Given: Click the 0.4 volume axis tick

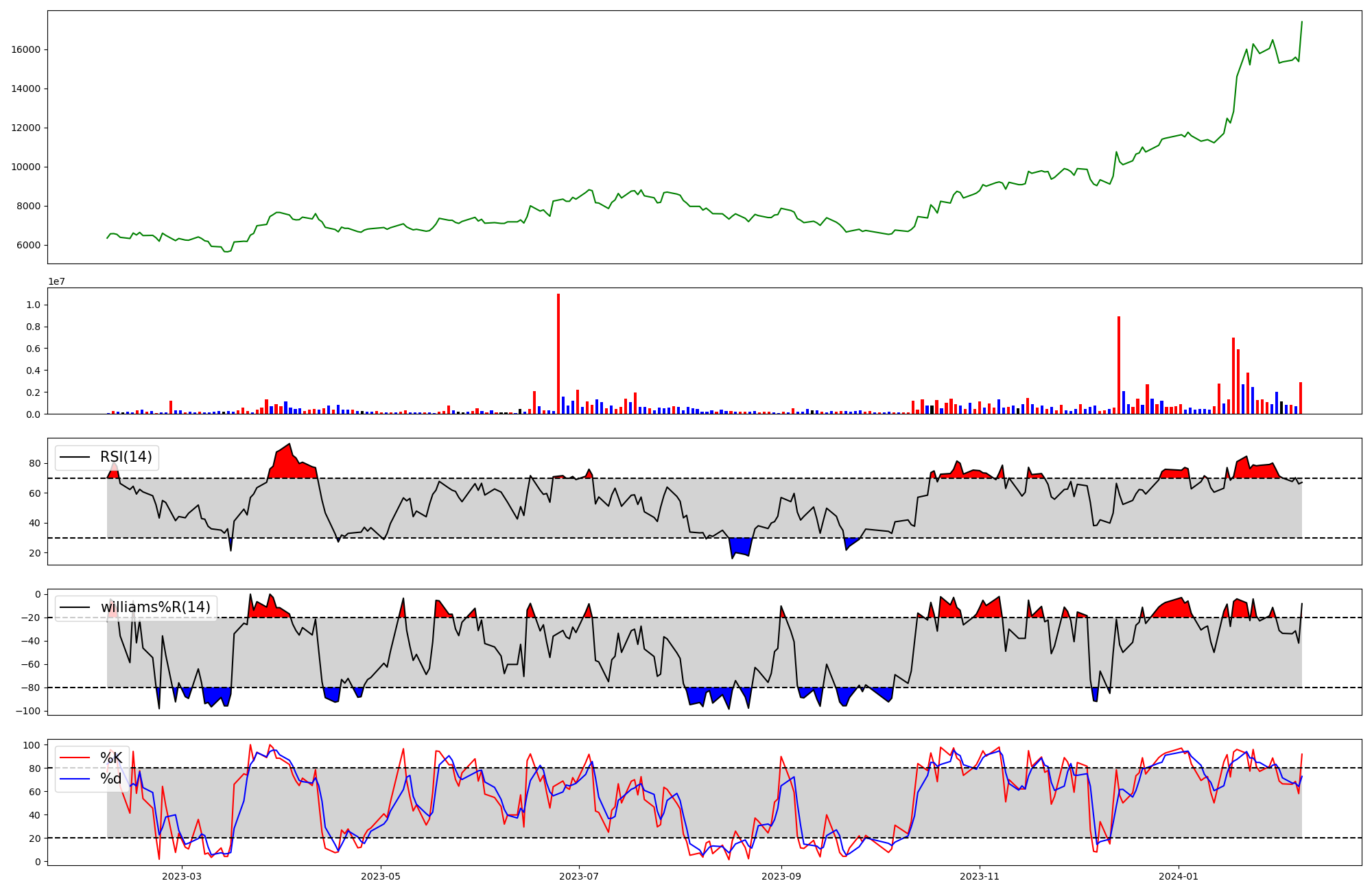Looking at the screenshot, I should [34, 371].
